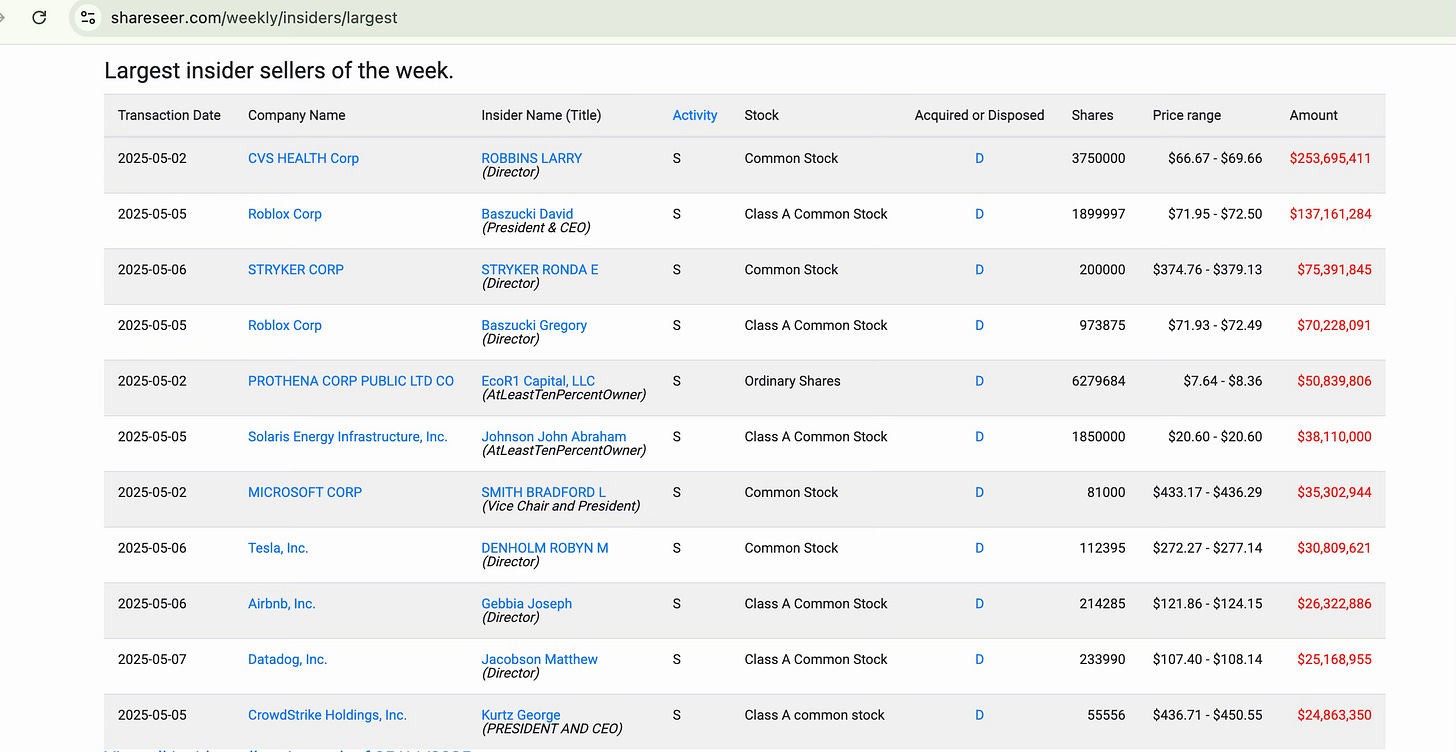This screenshot has height=752, width=1456.
Task: Open Kurtz George insider profile
Action: [521, 715]
